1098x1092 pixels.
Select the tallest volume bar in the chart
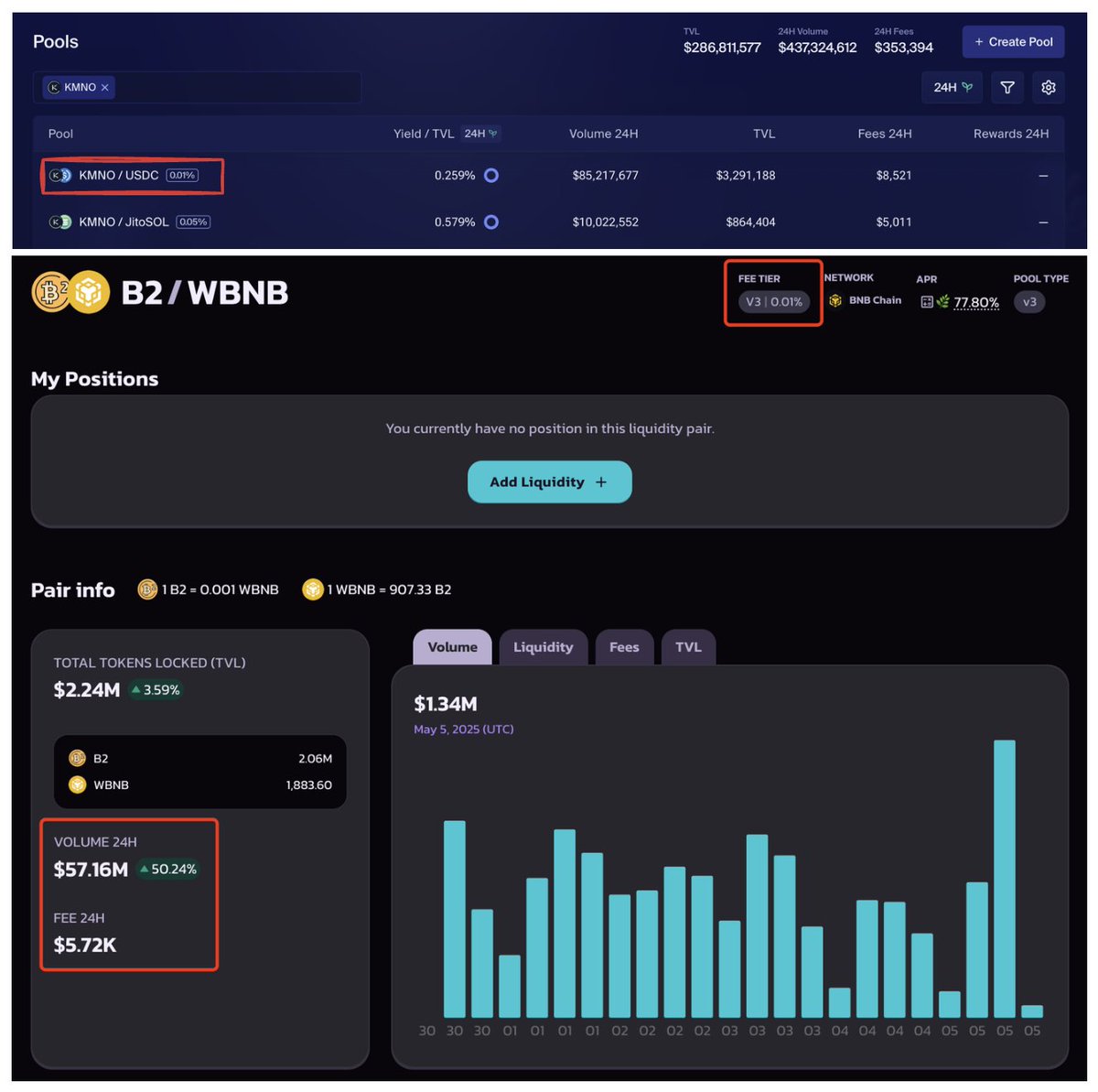point(1005,879)
